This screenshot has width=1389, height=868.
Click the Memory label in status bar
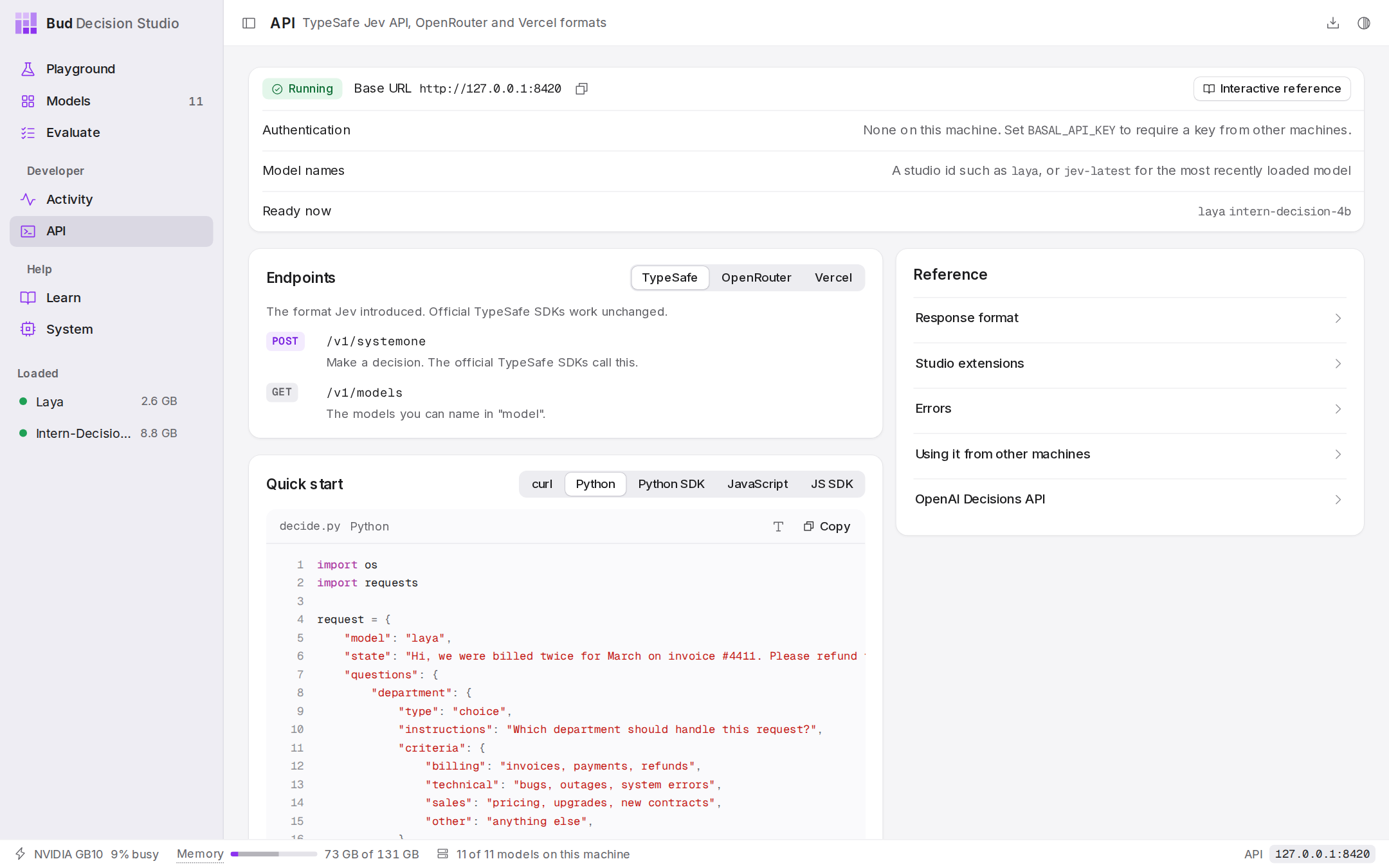tap(200, 854)
